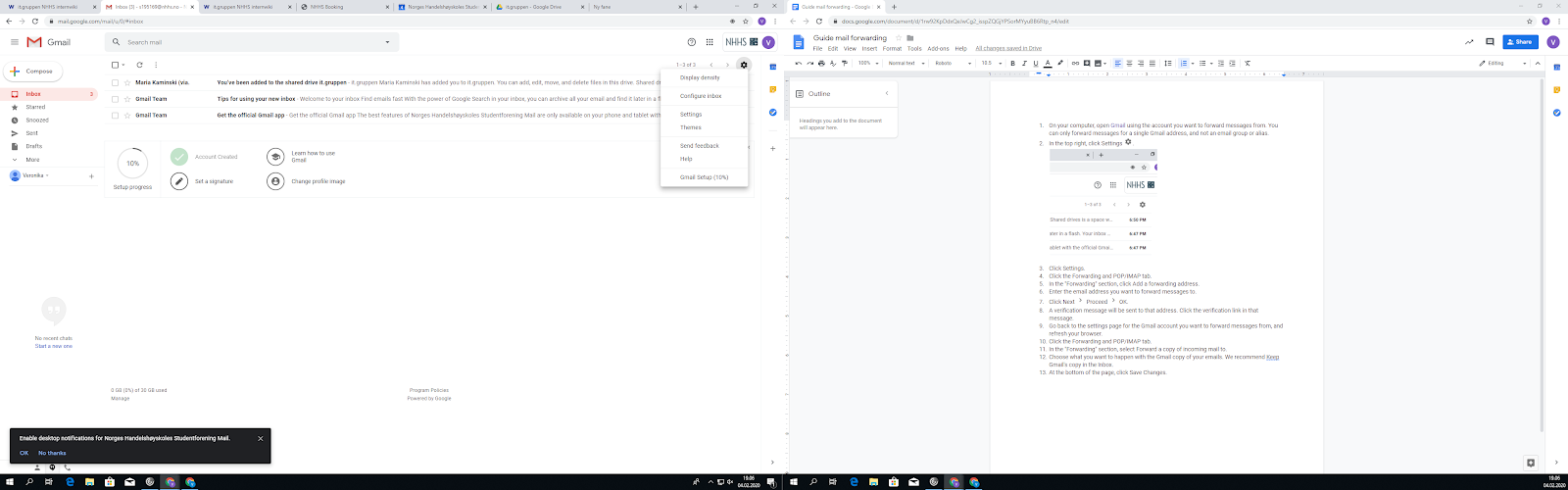Open the Normal text style dropdown
Image resolution: width=1568 pixels, height=490 pixels.
[905, 63]
